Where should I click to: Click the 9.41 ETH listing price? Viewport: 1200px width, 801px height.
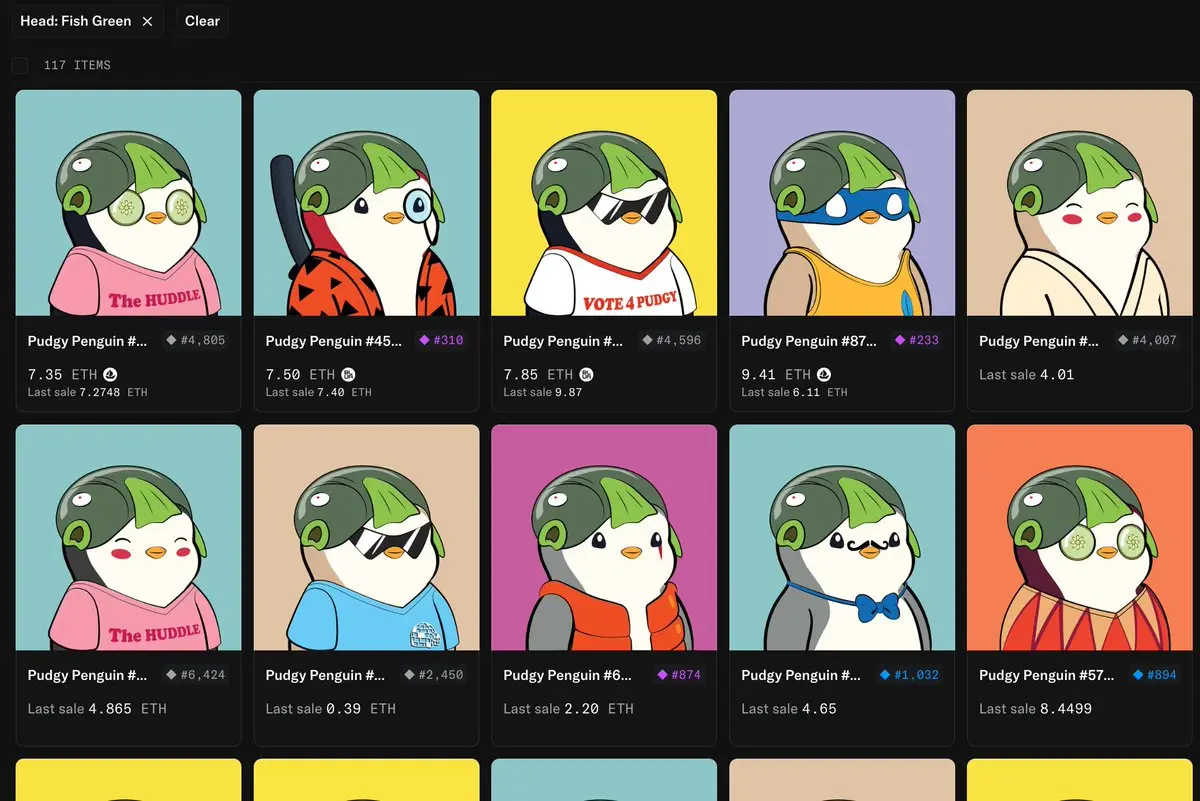click(x=776, y=374)
